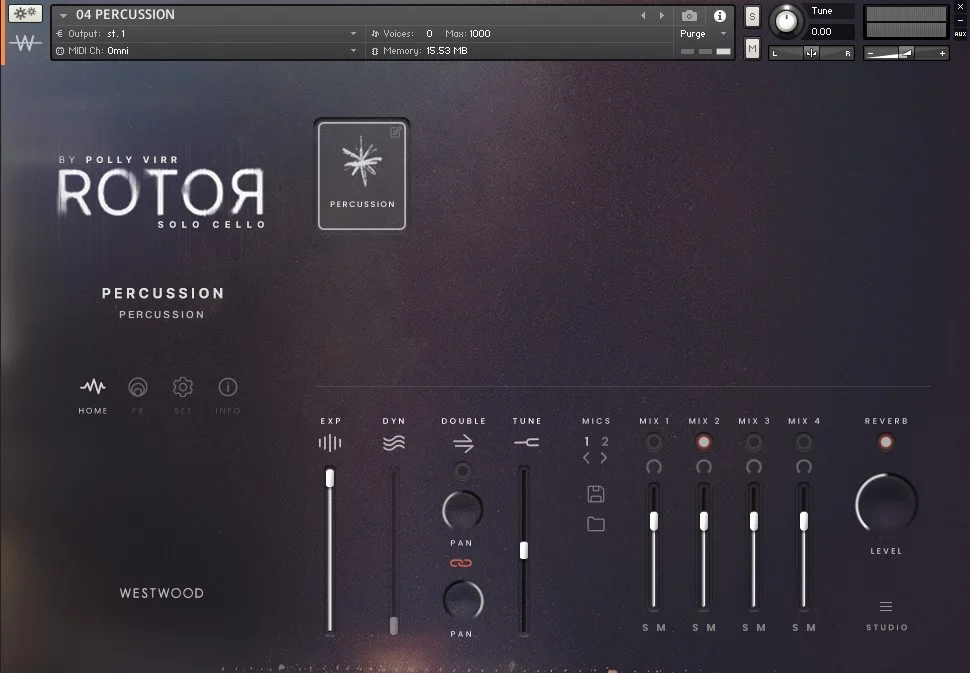Open the SET gear icon
970x673 pixels.
coord(182,387)
